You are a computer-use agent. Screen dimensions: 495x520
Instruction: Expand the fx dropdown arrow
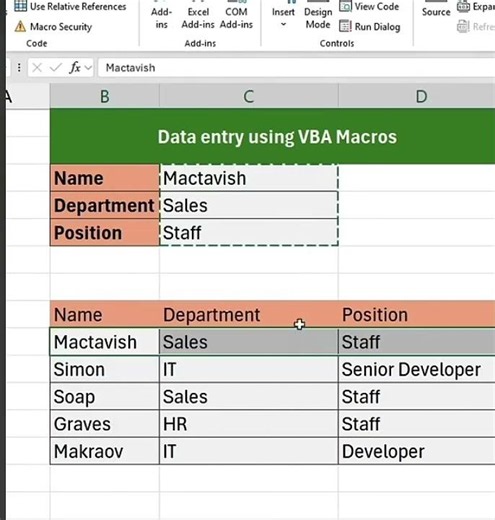click(x=88, y=68)
